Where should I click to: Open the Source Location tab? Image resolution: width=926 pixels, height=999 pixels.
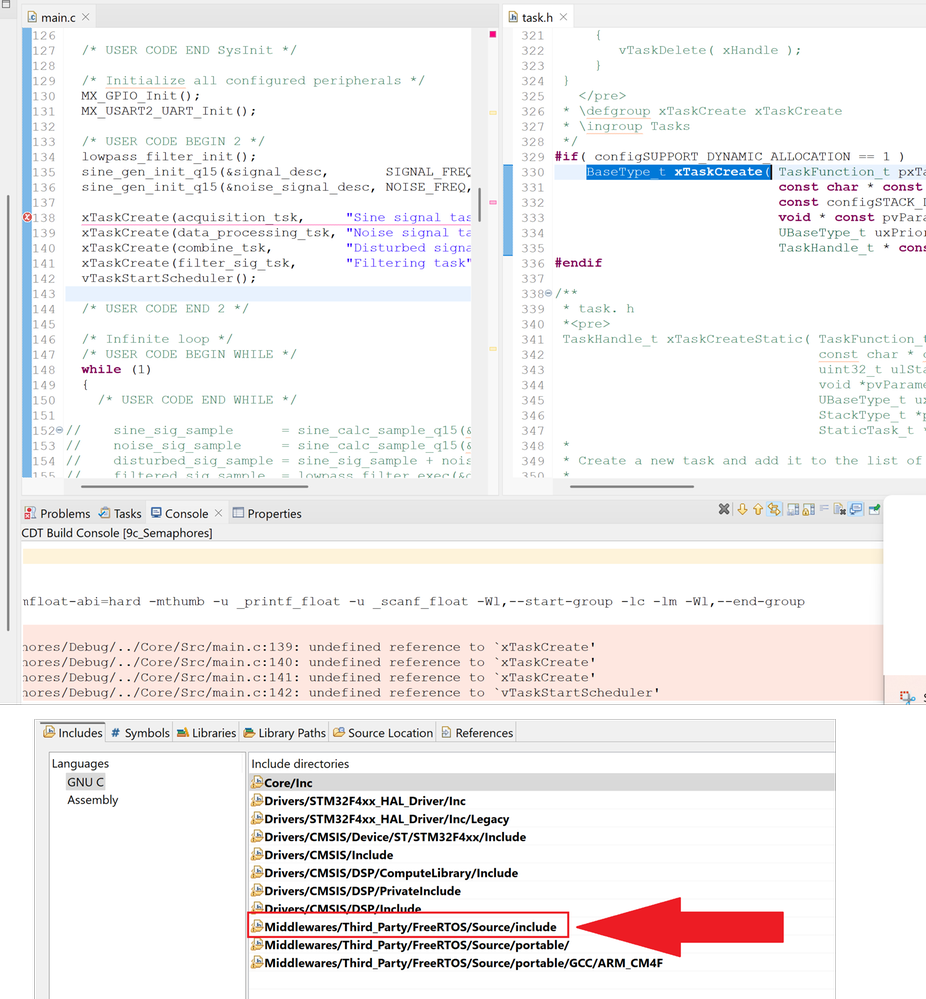383,733
